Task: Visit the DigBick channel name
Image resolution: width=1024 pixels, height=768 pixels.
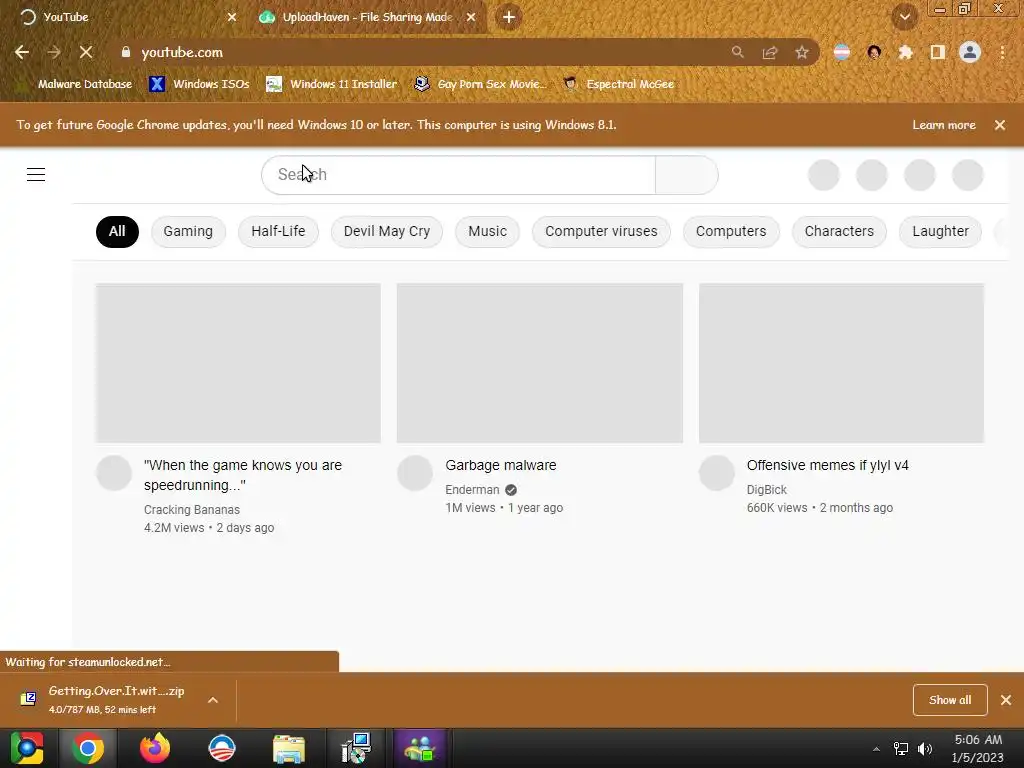Action: point(767,490)
